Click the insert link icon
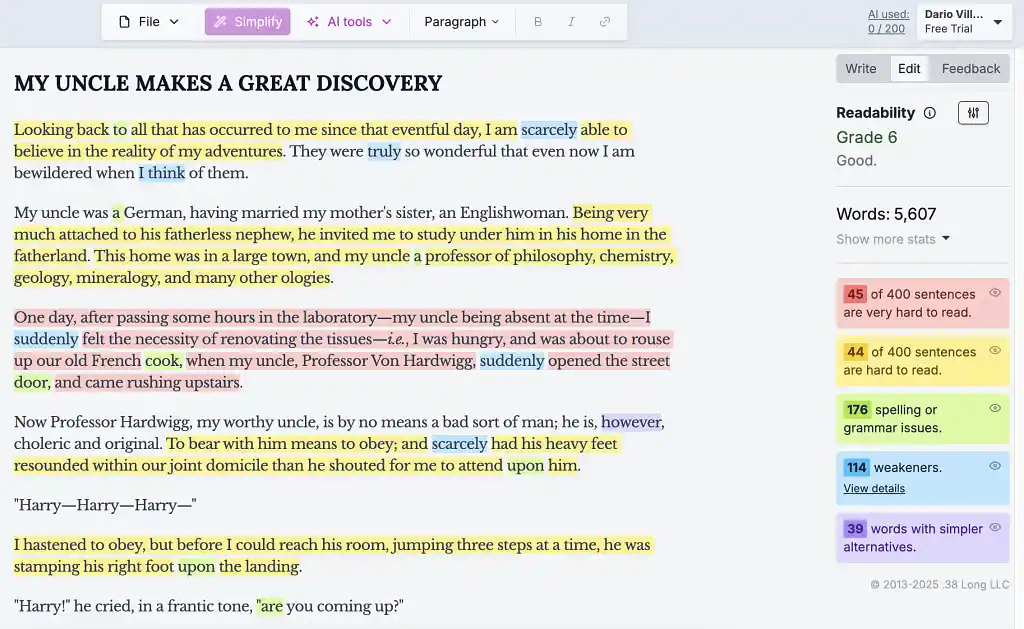This screenshot has width=1024, height=629. tap(604, 21)
